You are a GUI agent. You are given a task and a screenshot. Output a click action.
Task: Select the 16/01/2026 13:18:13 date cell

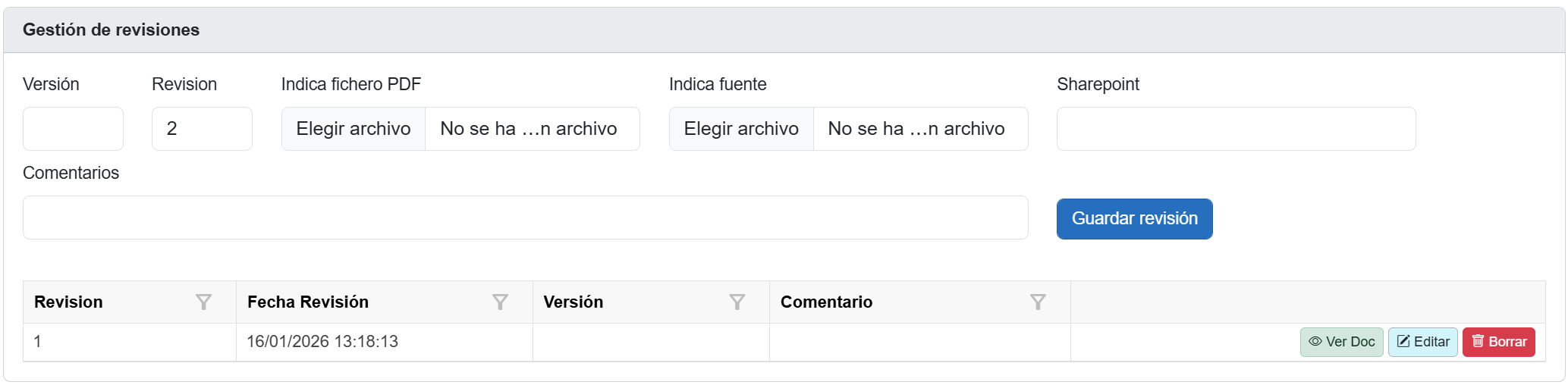pyautogui.click(x=322, y=342)
